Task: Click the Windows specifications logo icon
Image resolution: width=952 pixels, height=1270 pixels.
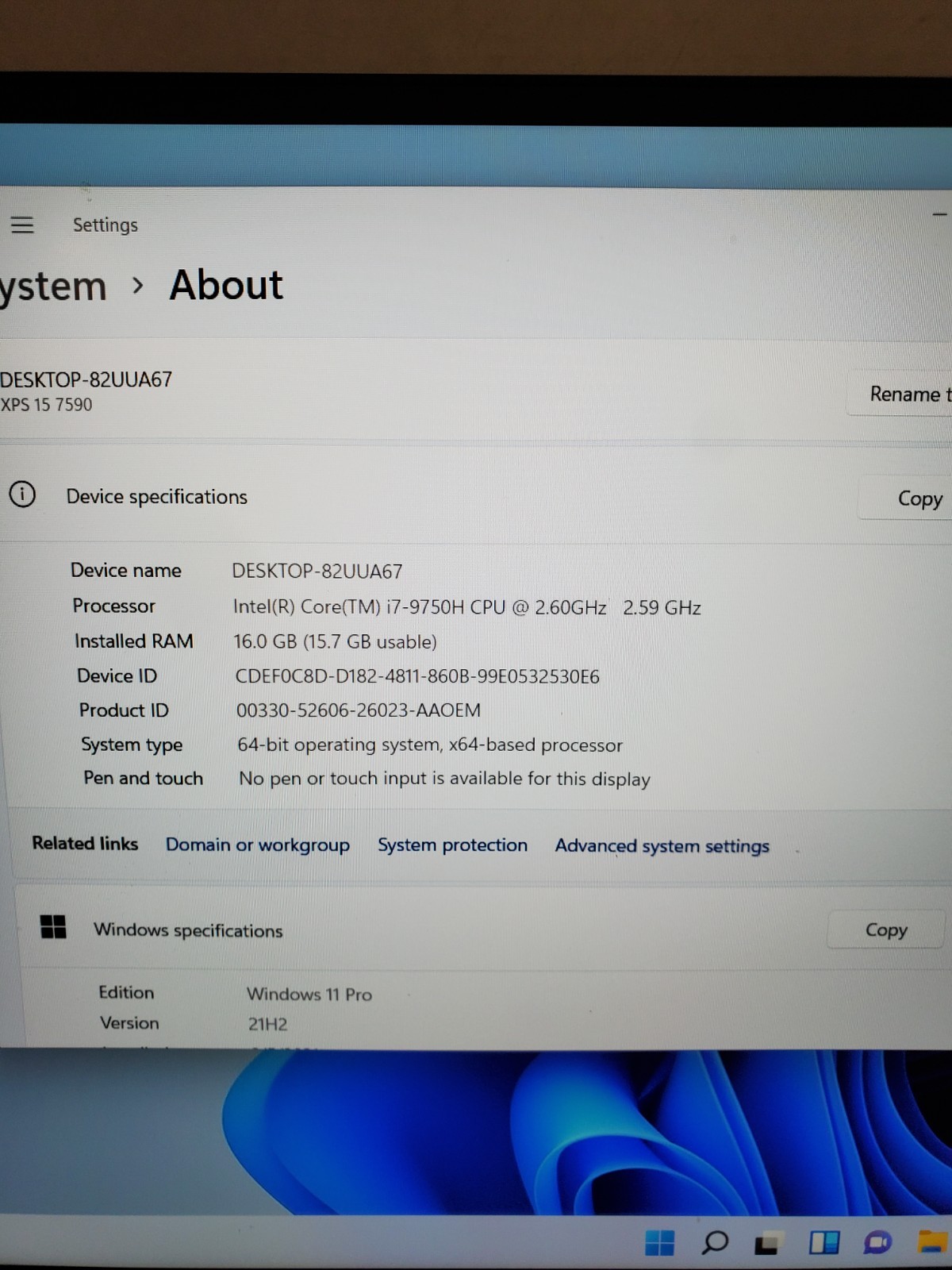Action: tap(53, 926)
